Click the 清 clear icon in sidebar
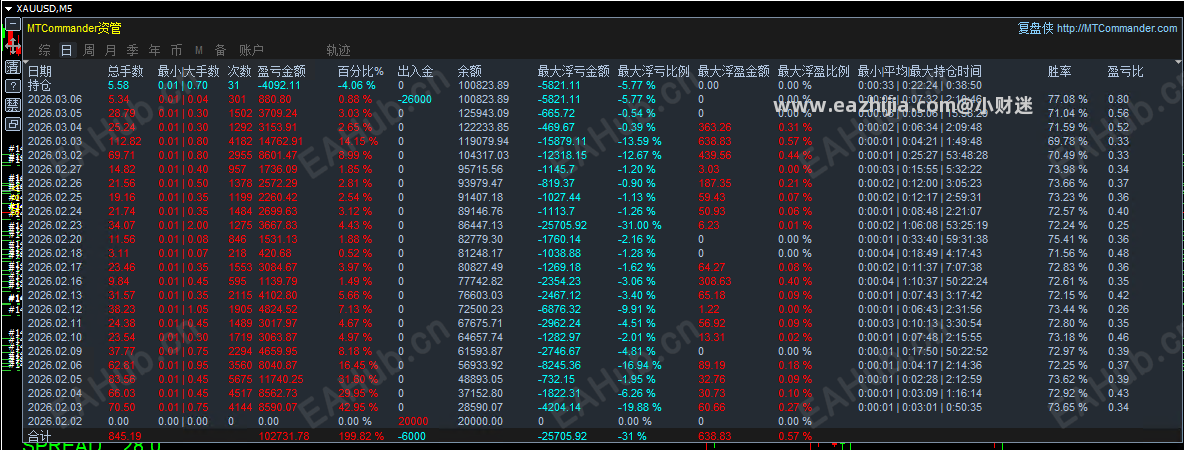 pyautogui.click(x=13, y=66)
